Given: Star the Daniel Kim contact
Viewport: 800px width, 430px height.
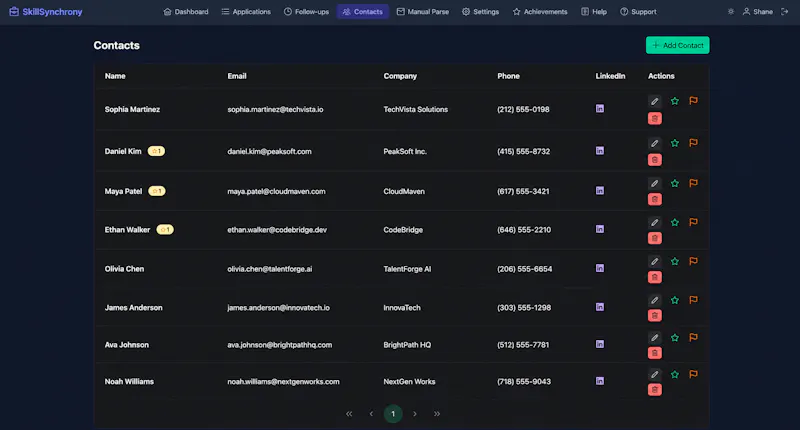Looking at the screenshot, I should coord(674,143).
